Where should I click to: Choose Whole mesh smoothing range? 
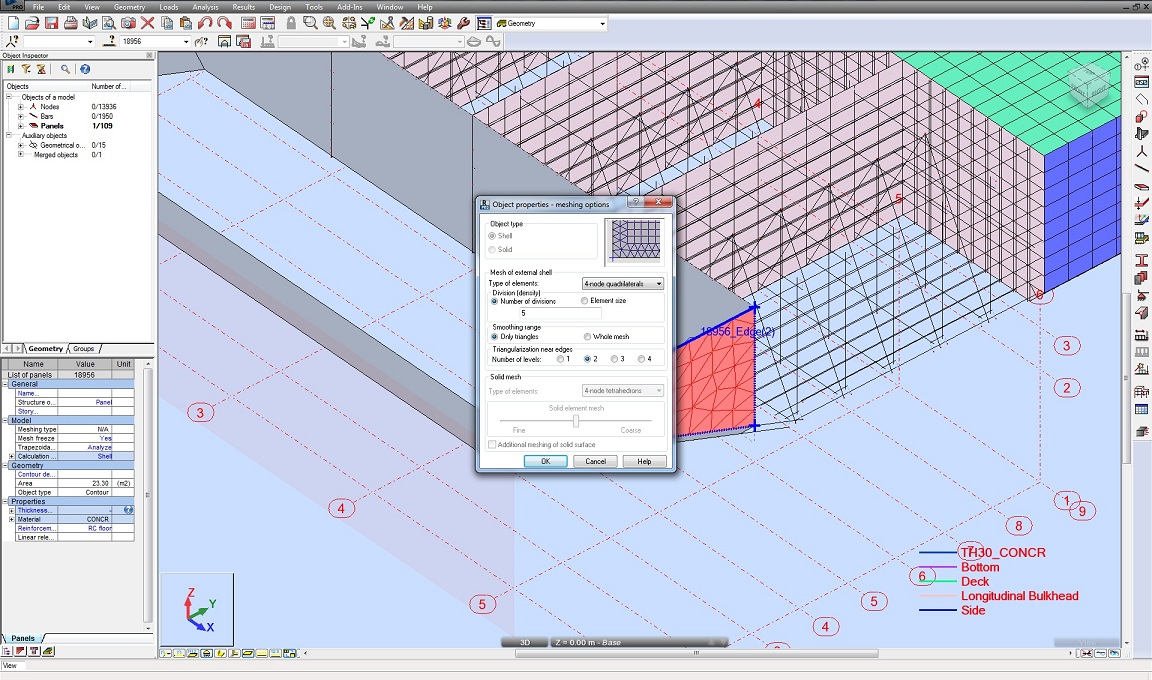coord(587,337)
